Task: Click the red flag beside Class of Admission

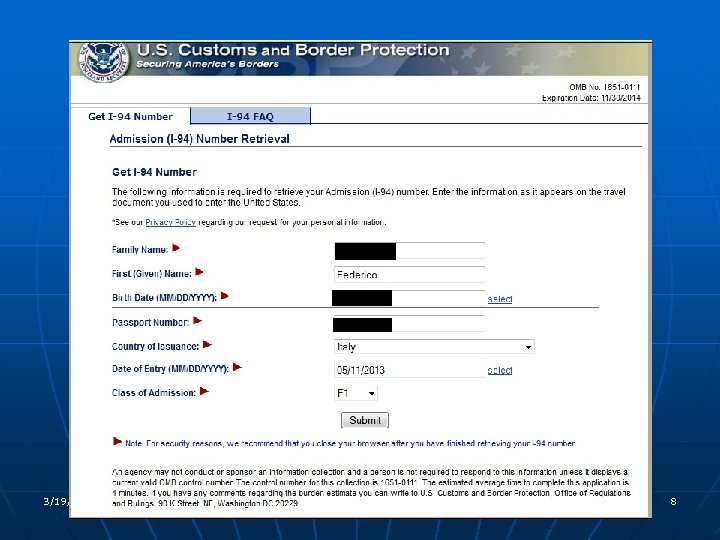Action: tap(204, 391)
